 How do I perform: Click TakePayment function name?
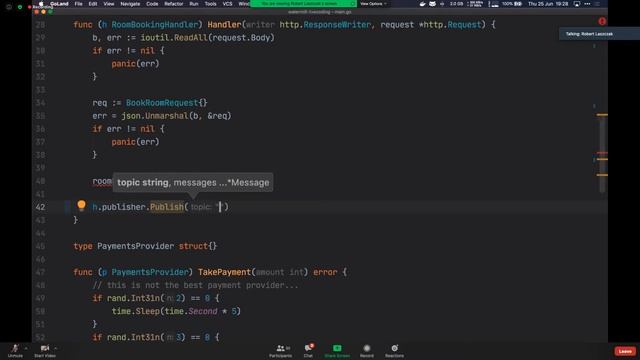(x=224, y=272)
